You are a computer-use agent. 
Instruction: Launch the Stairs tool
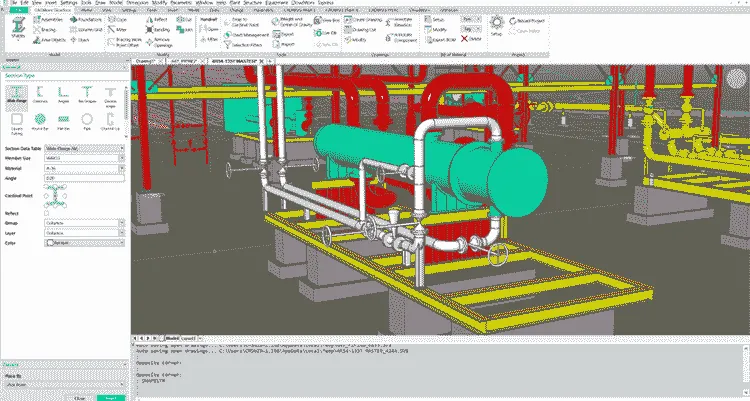[80, 40]
